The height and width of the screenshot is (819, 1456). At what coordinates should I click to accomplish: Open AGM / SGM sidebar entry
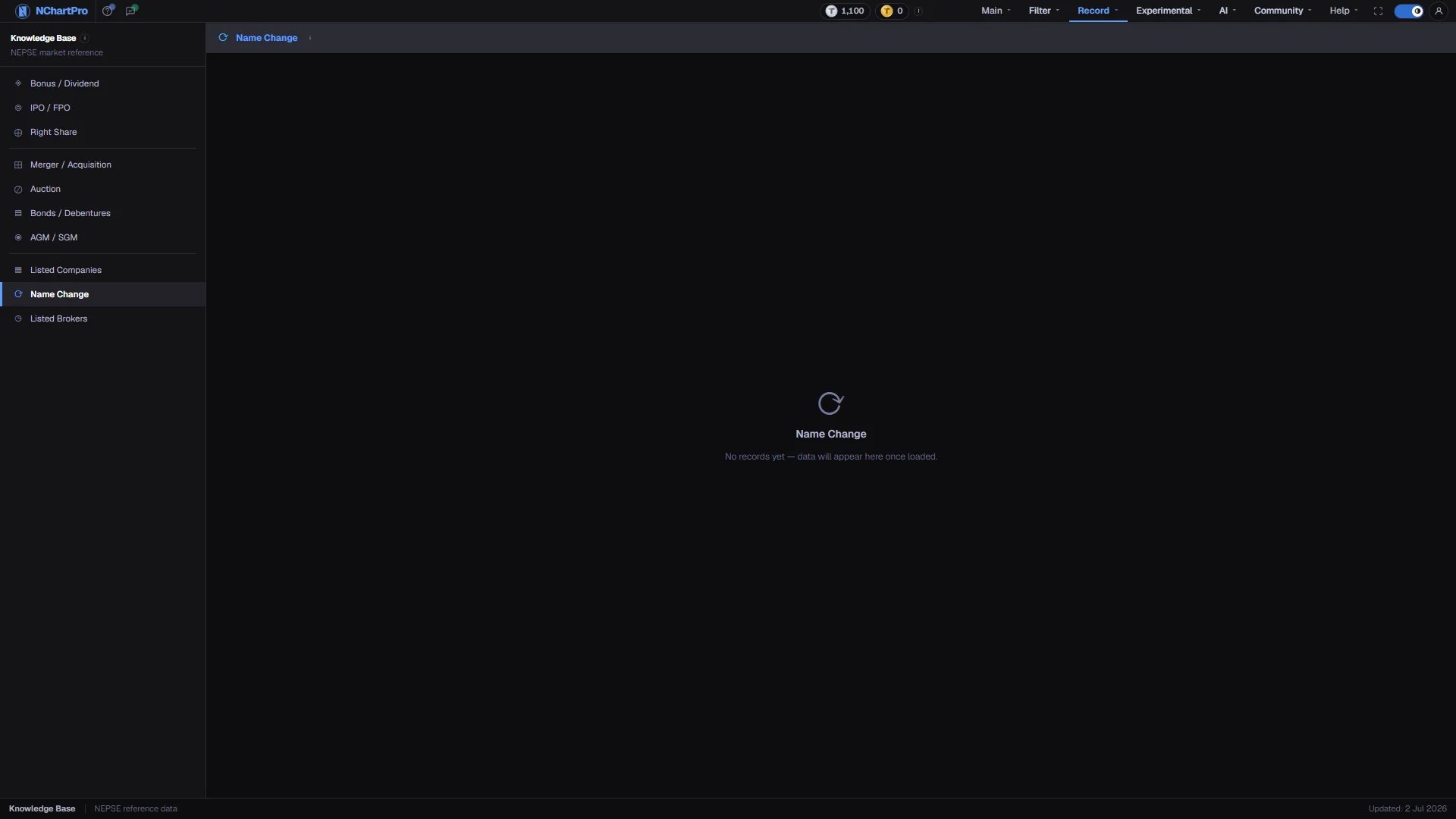pos(102,237)
